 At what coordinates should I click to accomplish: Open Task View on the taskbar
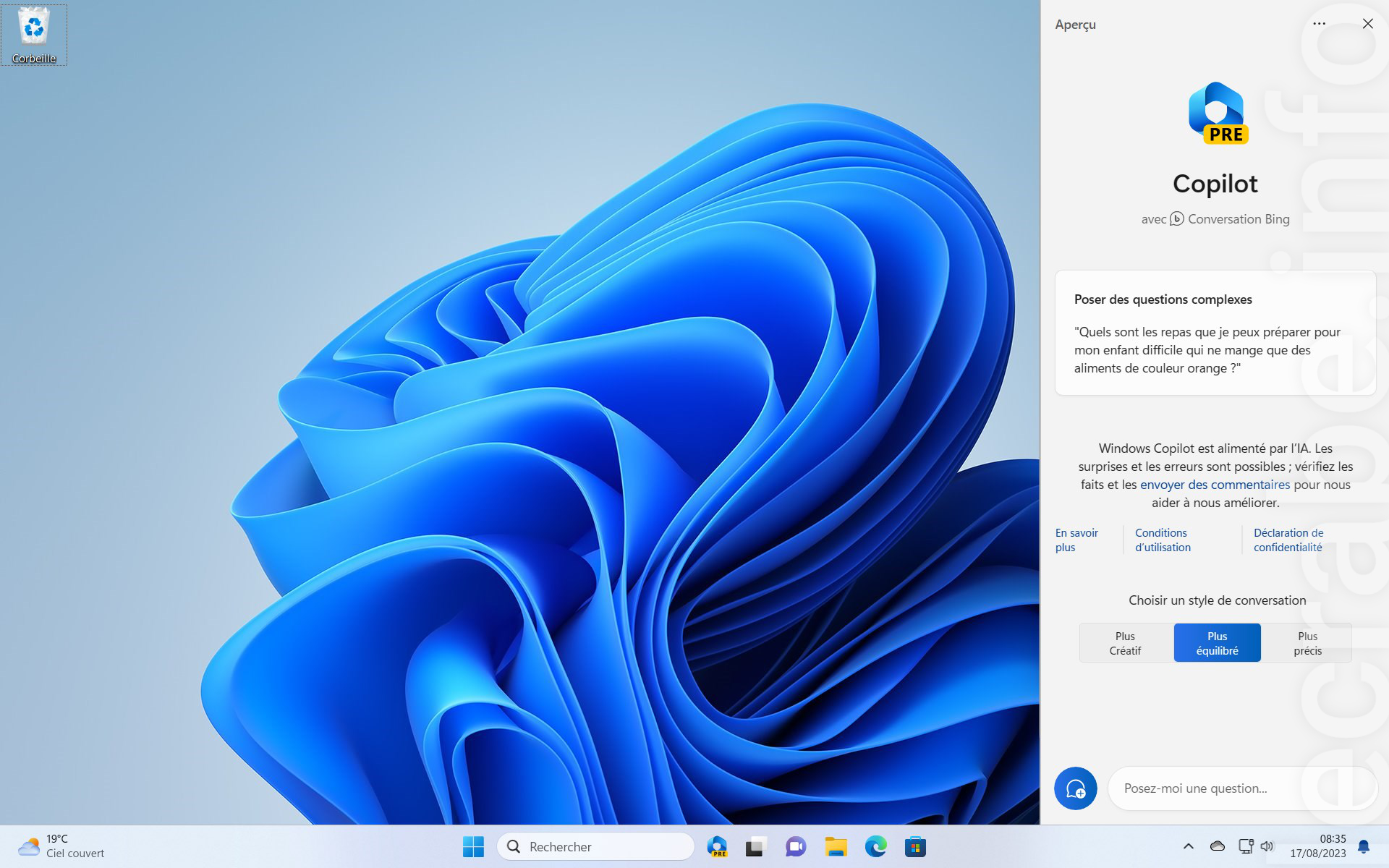pos(756,846)
